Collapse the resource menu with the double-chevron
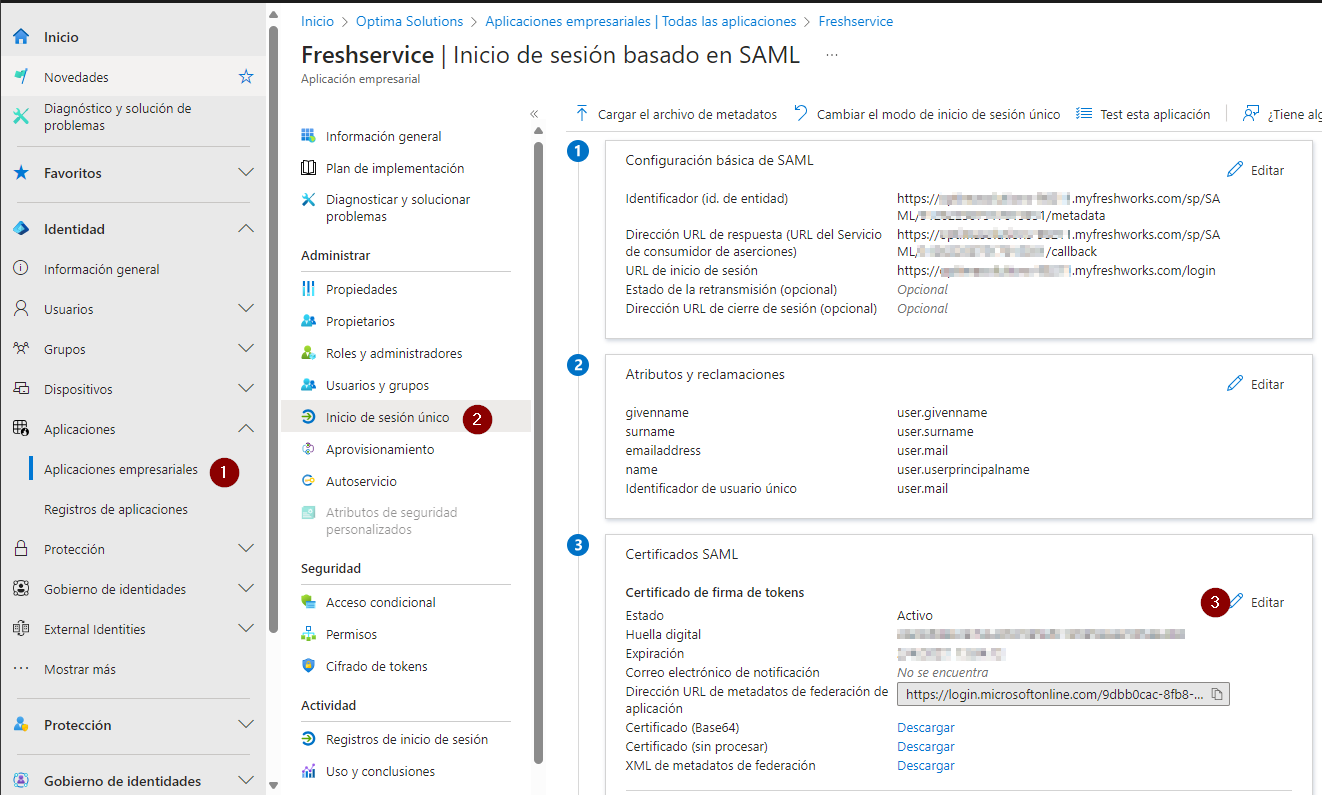 pyautogui.click(x=534, y=114)
